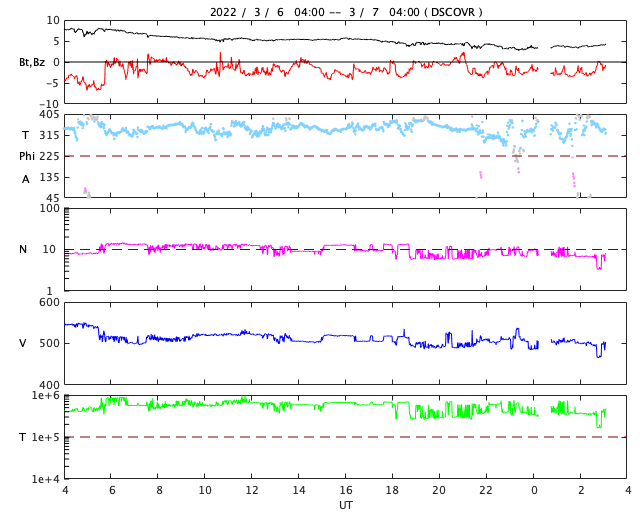Click the '16' hour label on the UT axis
The height and width of the screenshot is (512, 640).
pos(345,490)
